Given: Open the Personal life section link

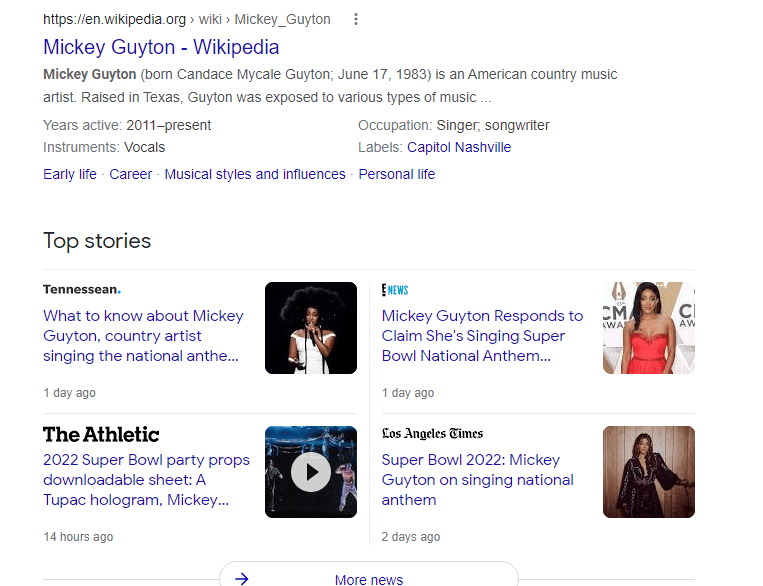Looking at the screenshot, I should tap(397, 174).
